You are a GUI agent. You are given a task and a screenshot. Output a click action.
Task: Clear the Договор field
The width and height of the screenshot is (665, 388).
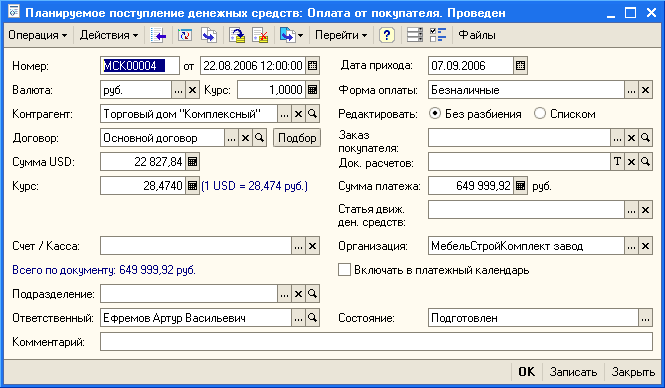click(x=246, y=138)
